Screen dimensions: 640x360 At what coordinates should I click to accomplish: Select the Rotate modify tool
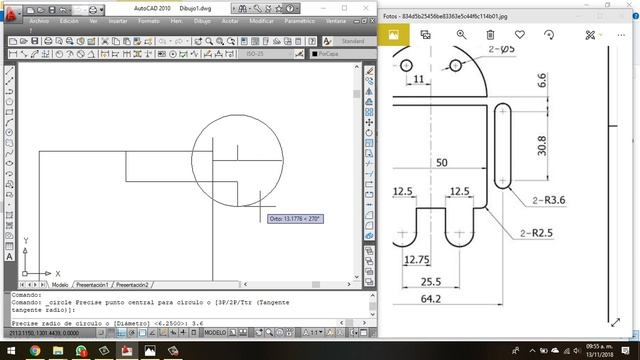click(369, 133)
